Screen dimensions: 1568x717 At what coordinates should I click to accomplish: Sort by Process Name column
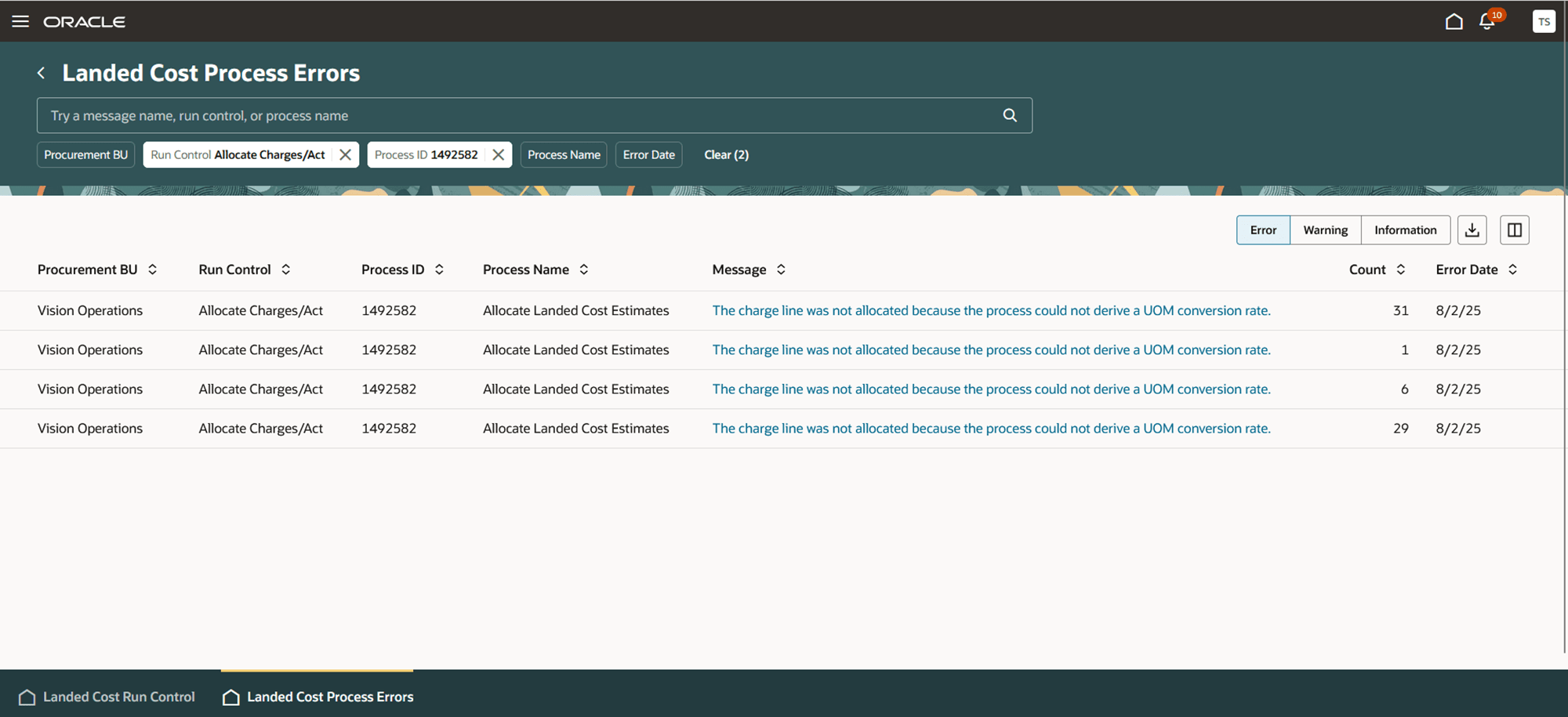pyautogui.click(x=584, y=270)
